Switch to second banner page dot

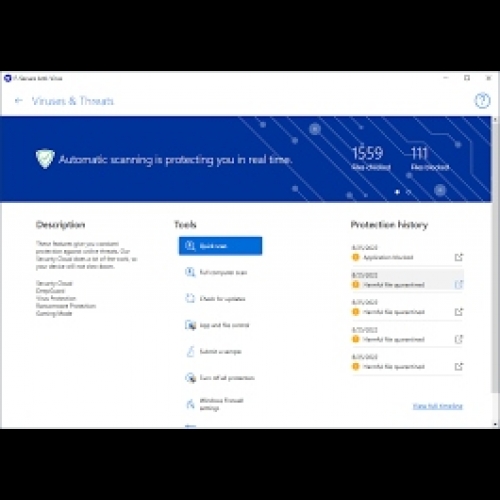(408, 192)
